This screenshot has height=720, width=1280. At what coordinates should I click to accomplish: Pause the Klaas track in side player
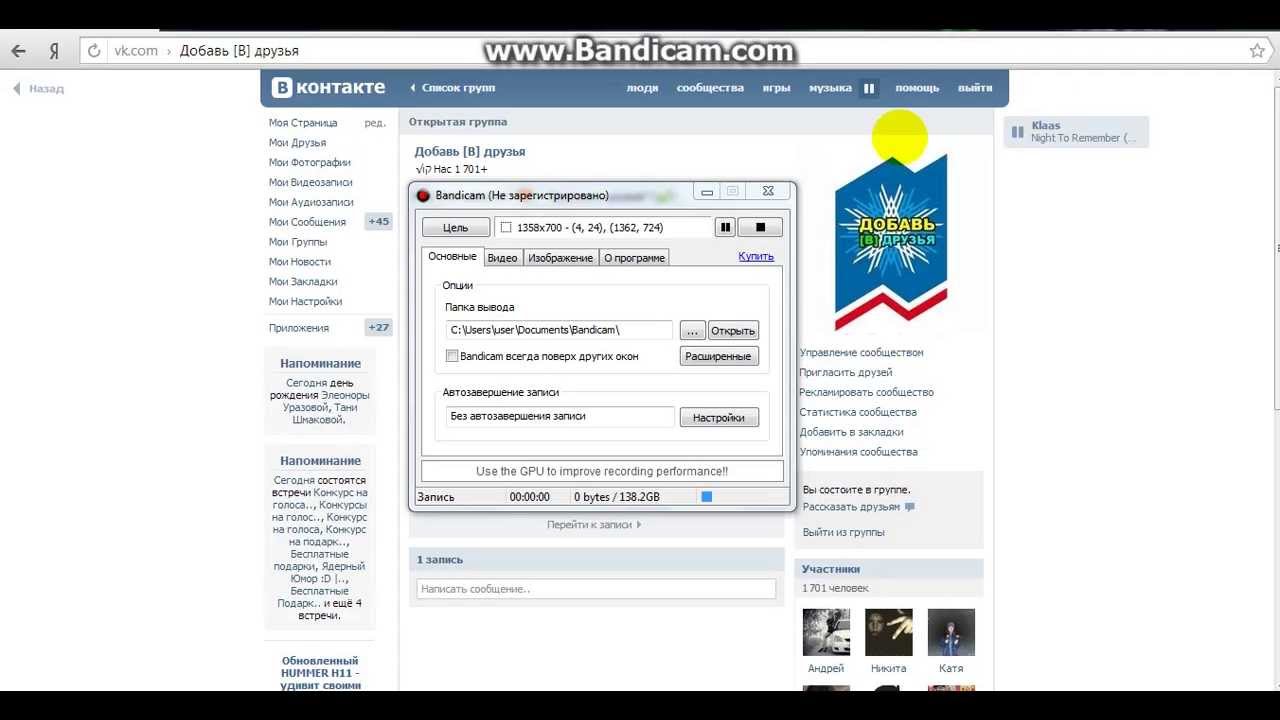(1017, 132)
